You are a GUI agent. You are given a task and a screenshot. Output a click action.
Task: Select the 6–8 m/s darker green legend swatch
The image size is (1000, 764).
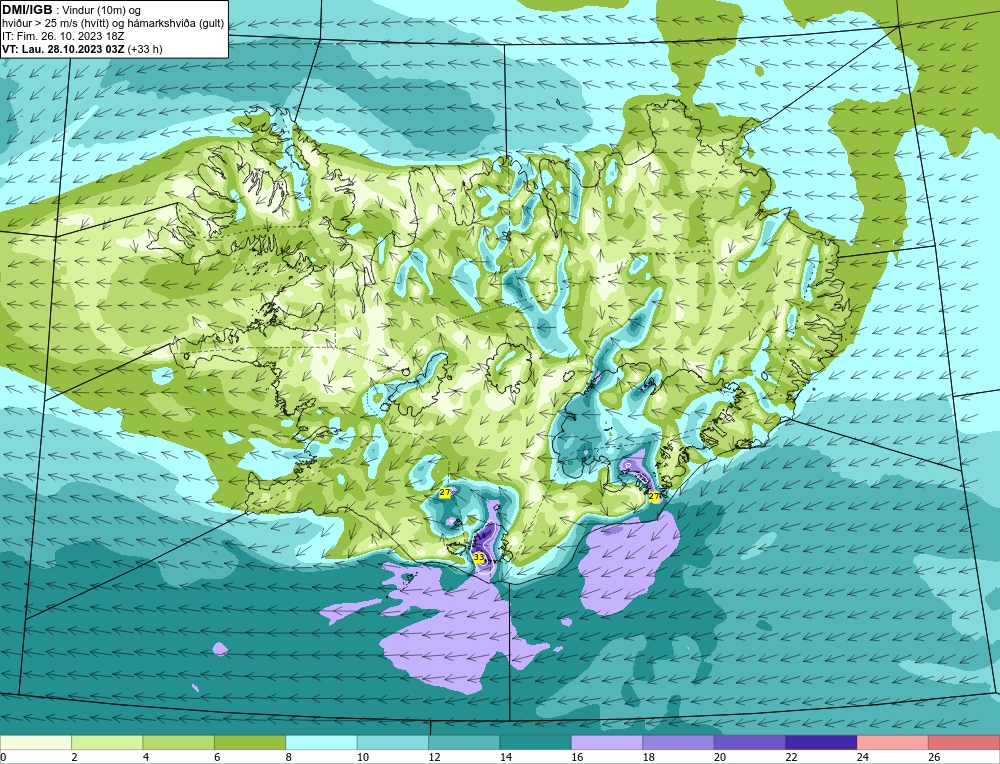250,742
